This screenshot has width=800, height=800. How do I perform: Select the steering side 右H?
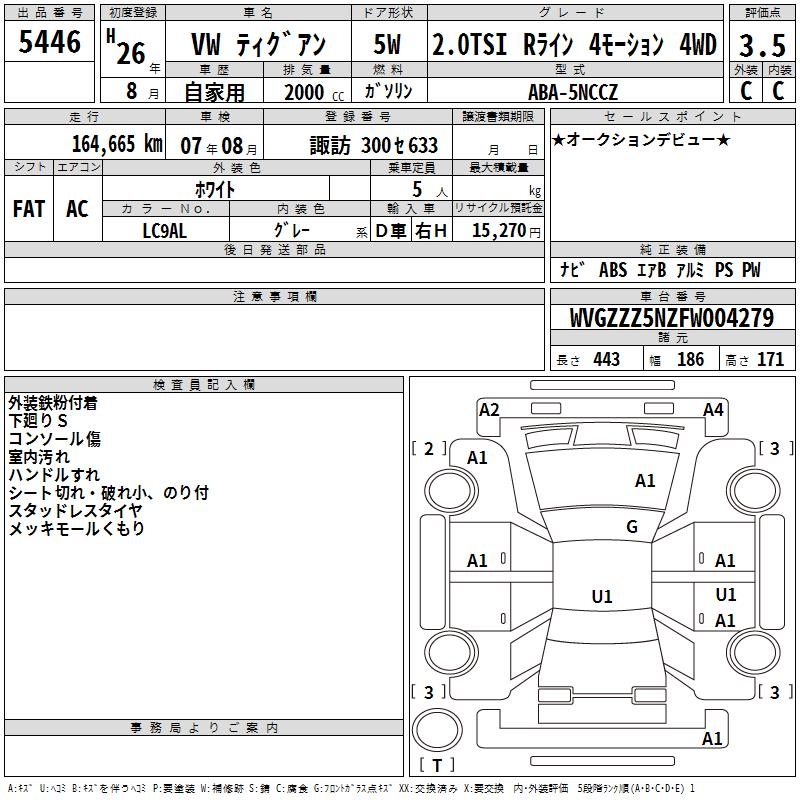coord(431,231)
